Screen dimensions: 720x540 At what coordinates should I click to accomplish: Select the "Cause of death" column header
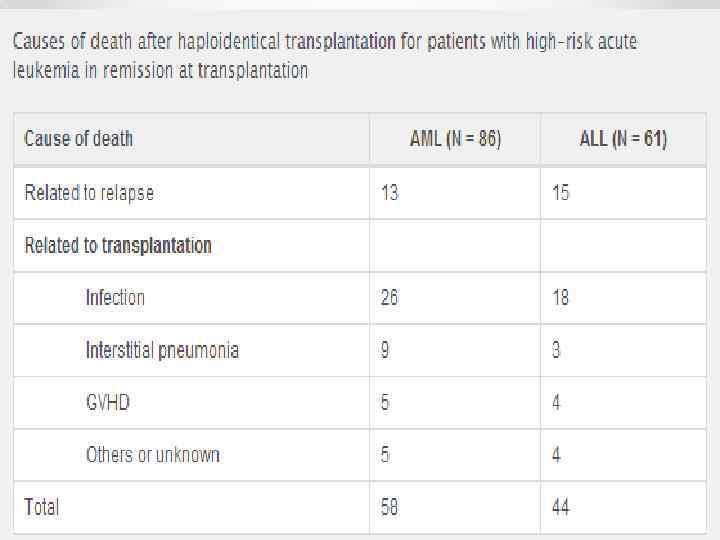[x=78, y=138]
